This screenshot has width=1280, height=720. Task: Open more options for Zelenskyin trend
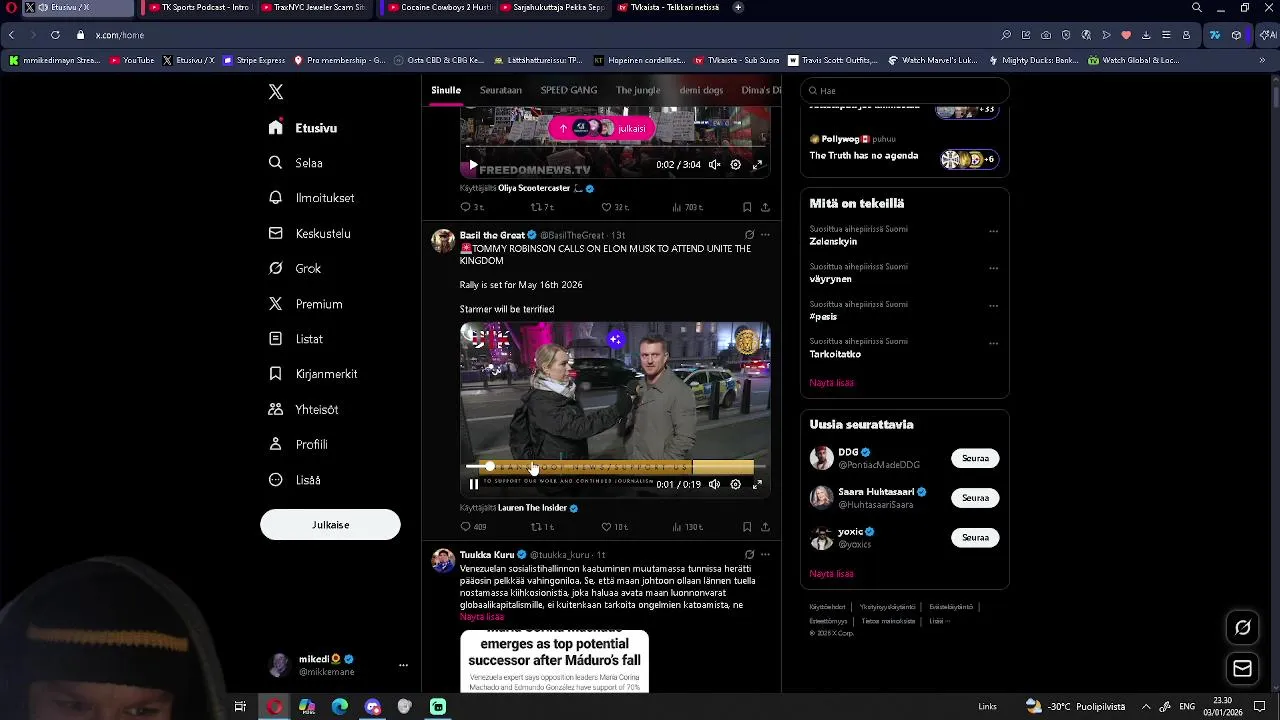[993, 231]
